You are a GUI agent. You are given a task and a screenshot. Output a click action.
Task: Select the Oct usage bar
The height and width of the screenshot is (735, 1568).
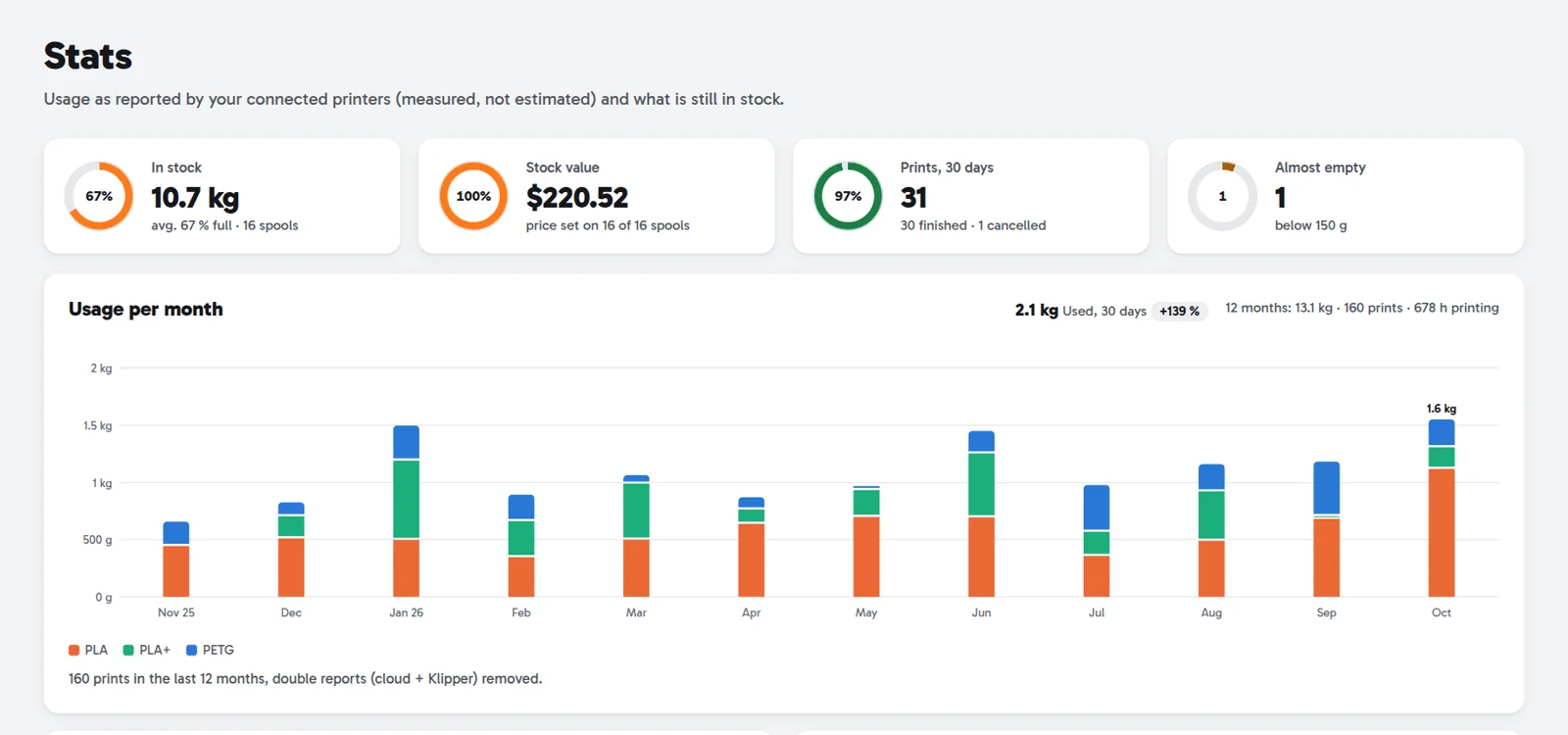pyautogui.click(x=1442, y=508)
